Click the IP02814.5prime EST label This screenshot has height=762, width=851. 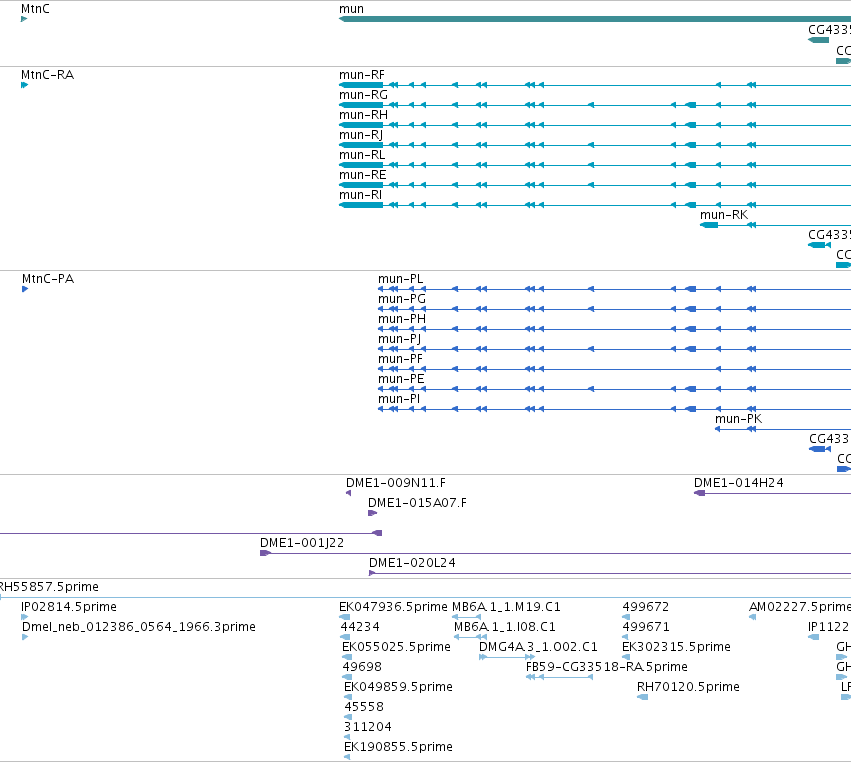point(68,607)
